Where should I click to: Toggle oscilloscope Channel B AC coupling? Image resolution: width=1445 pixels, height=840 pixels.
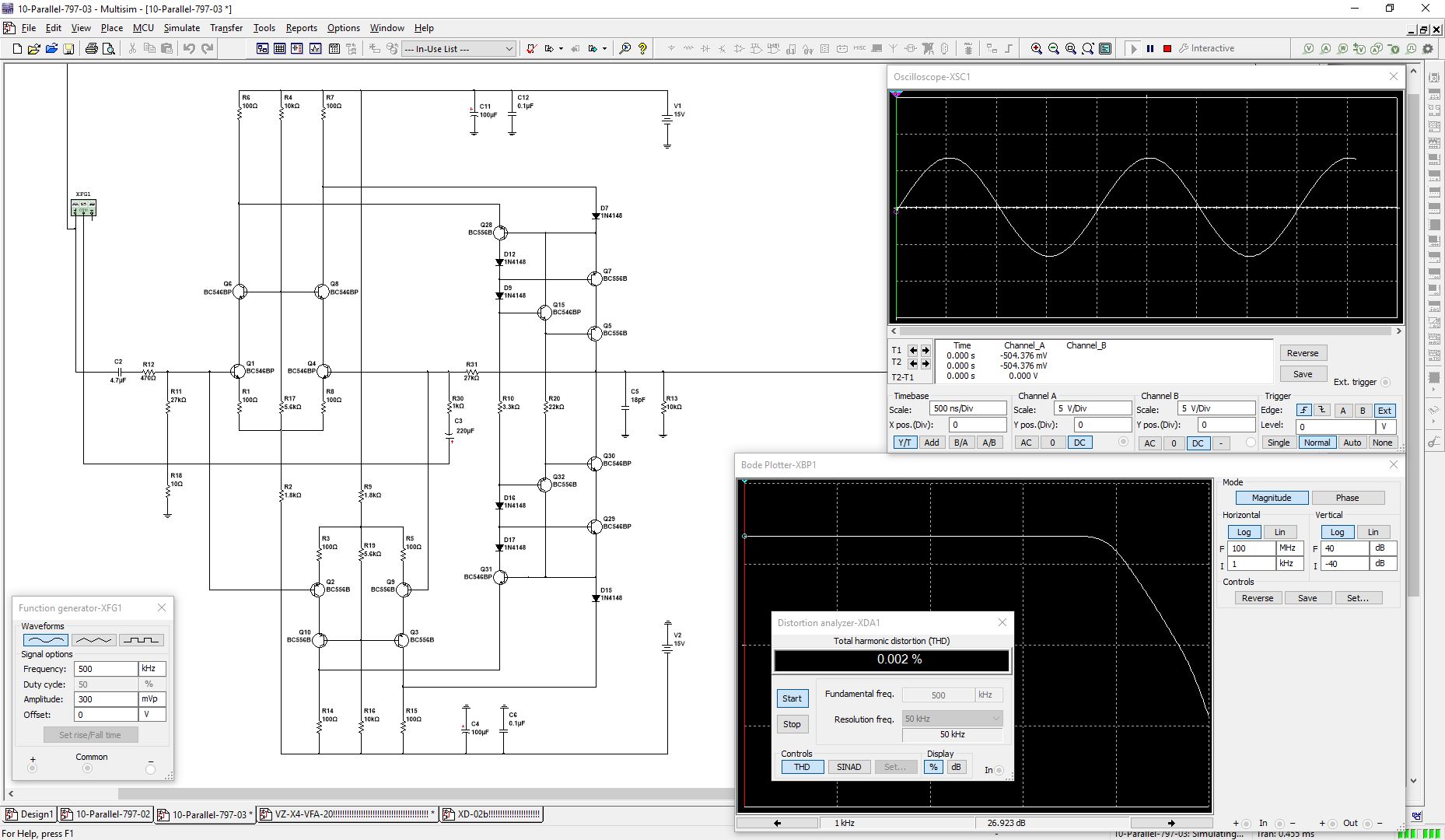pyautogui.click(x=1149, y=443)
